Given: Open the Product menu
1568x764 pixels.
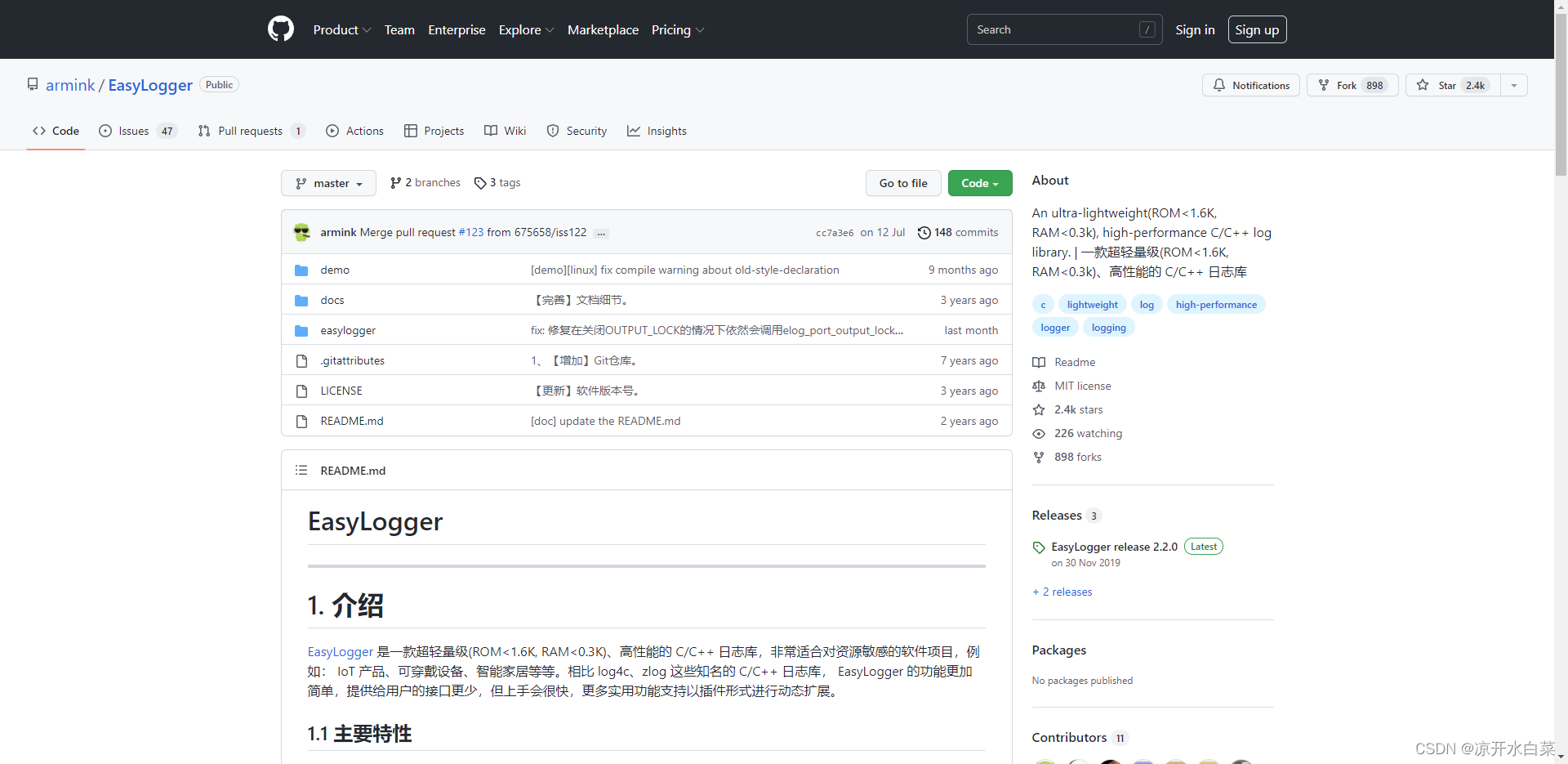Looking at the screenshot, I should (x=342, y=29).
